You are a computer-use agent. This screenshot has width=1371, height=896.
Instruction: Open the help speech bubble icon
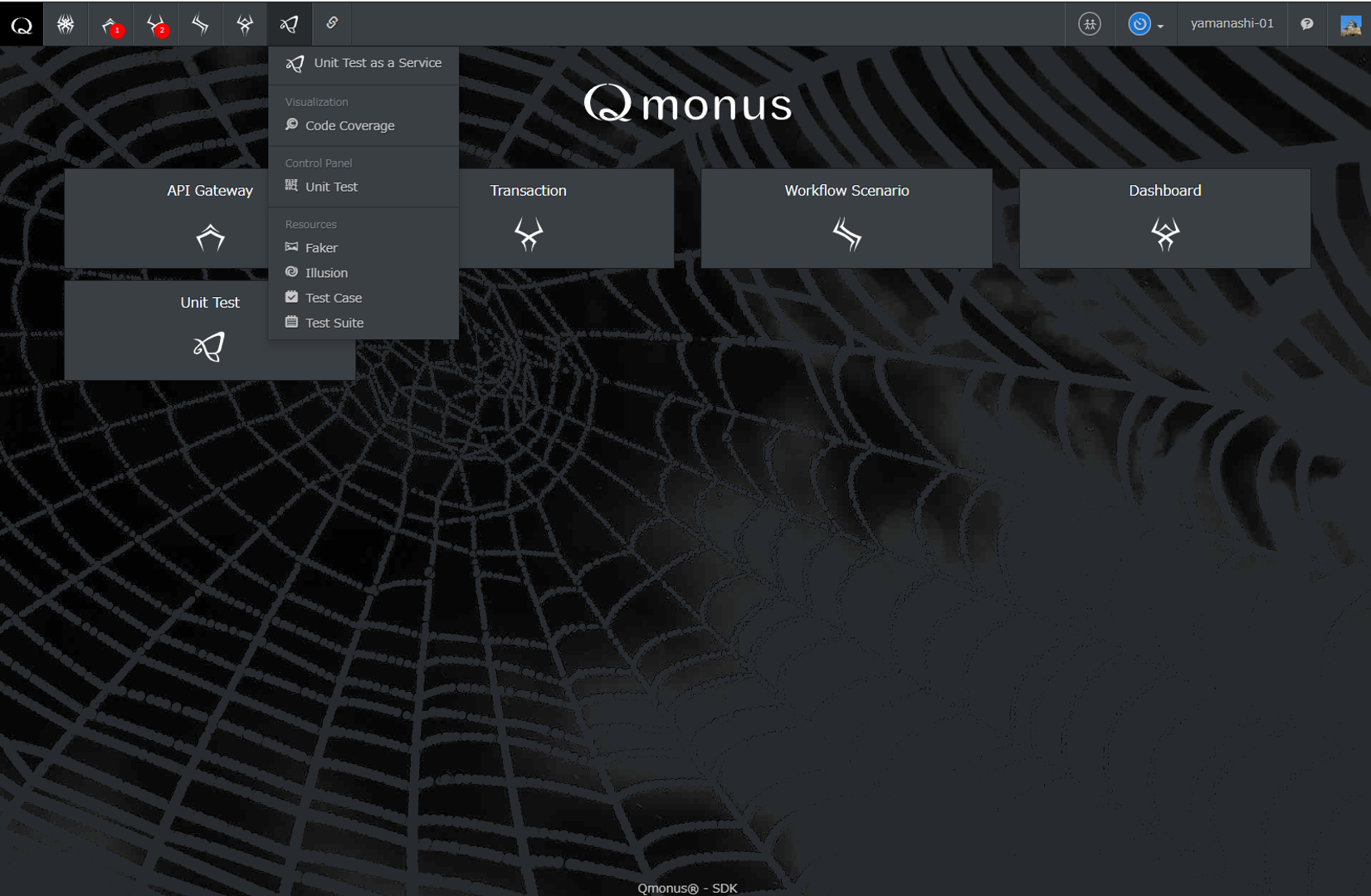pos(1307,24)
